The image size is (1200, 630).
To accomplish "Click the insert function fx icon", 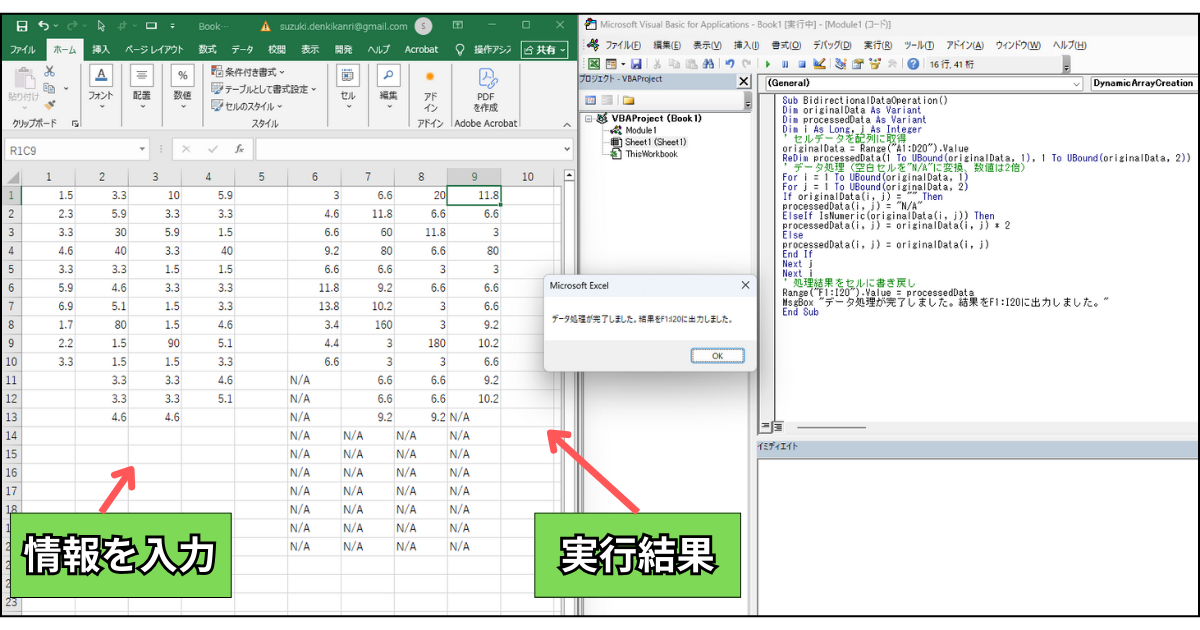I will 238,149.
